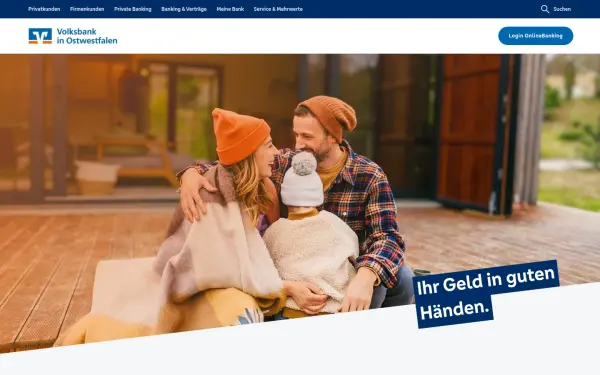Click the Suchen search label

click(562, 9)
